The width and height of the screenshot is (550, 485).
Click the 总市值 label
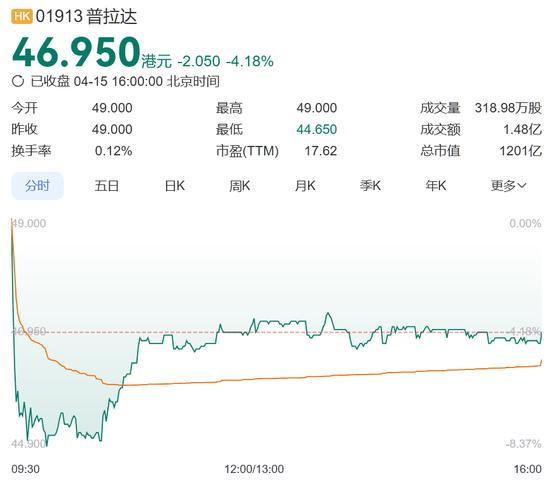pyautogui.click(x=440, y=151)
